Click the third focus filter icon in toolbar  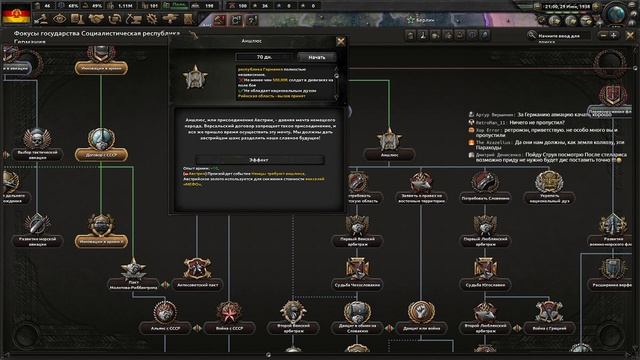[436, 36]
